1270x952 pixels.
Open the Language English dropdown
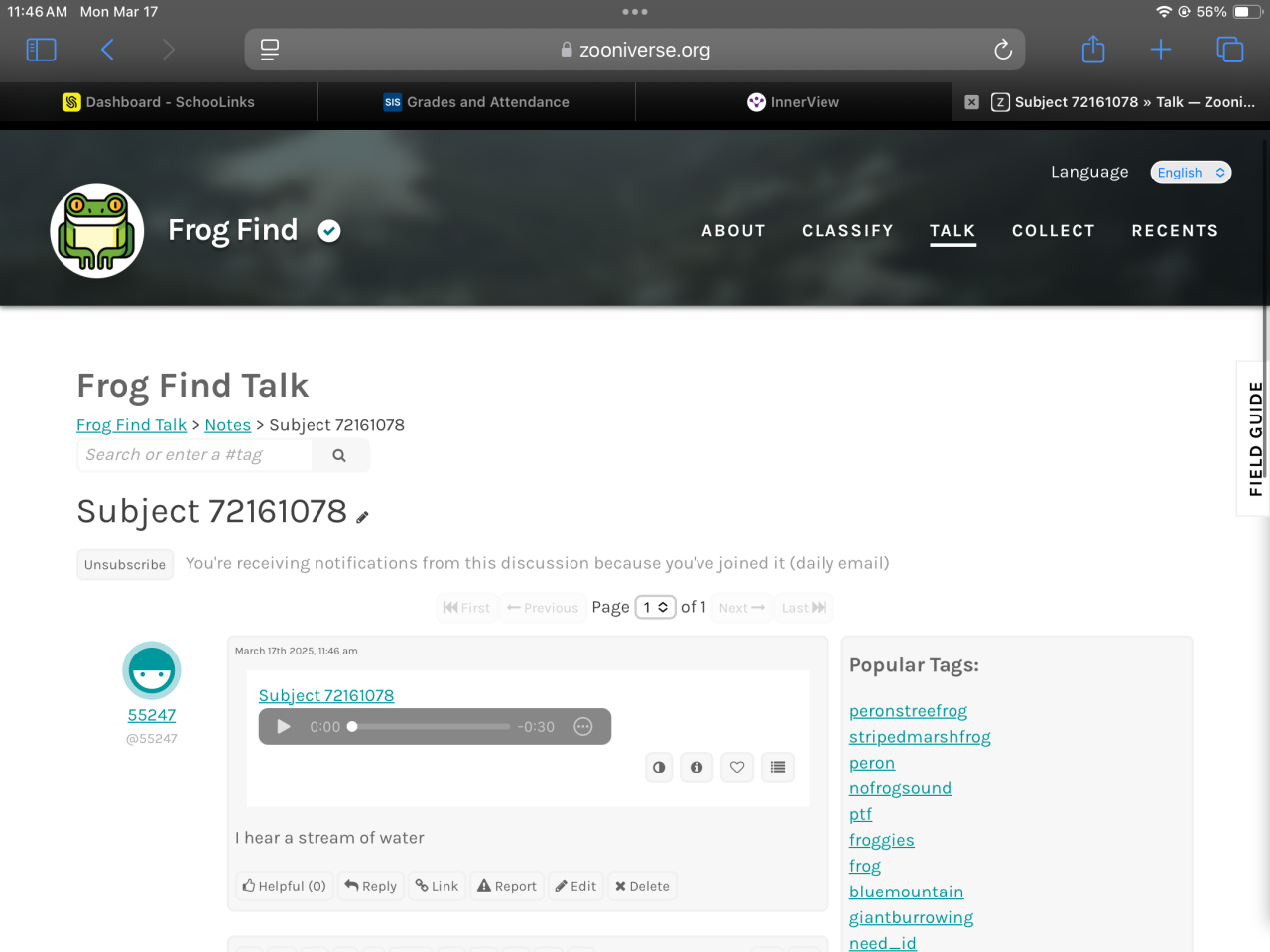[x=1192, y=173]
